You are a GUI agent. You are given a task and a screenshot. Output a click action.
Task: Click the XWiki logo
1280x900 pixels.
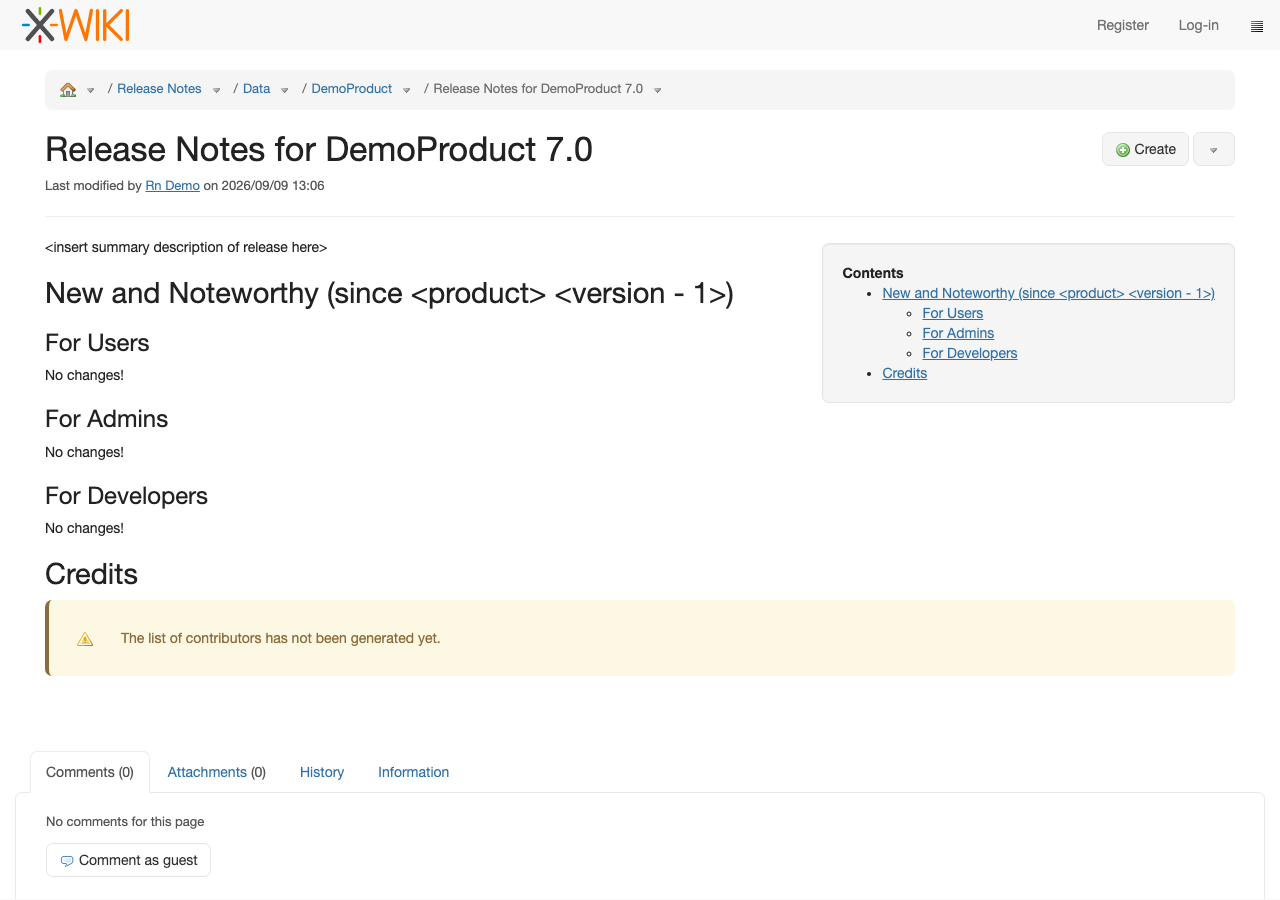[76, 25]
